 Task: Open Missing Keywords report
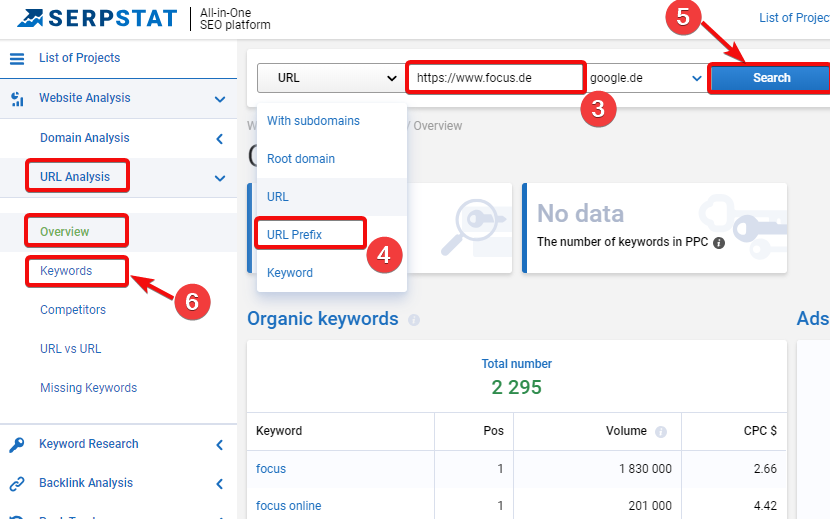tap(88, 388)
